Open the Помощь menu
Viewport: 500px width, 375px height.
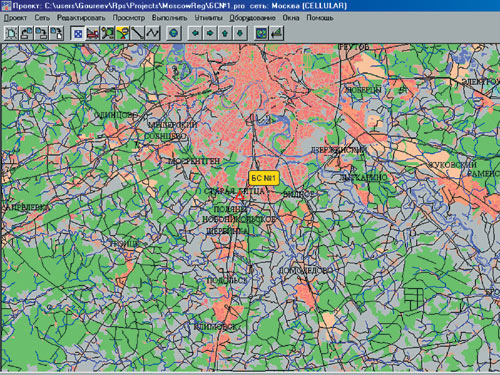(320, 18)
